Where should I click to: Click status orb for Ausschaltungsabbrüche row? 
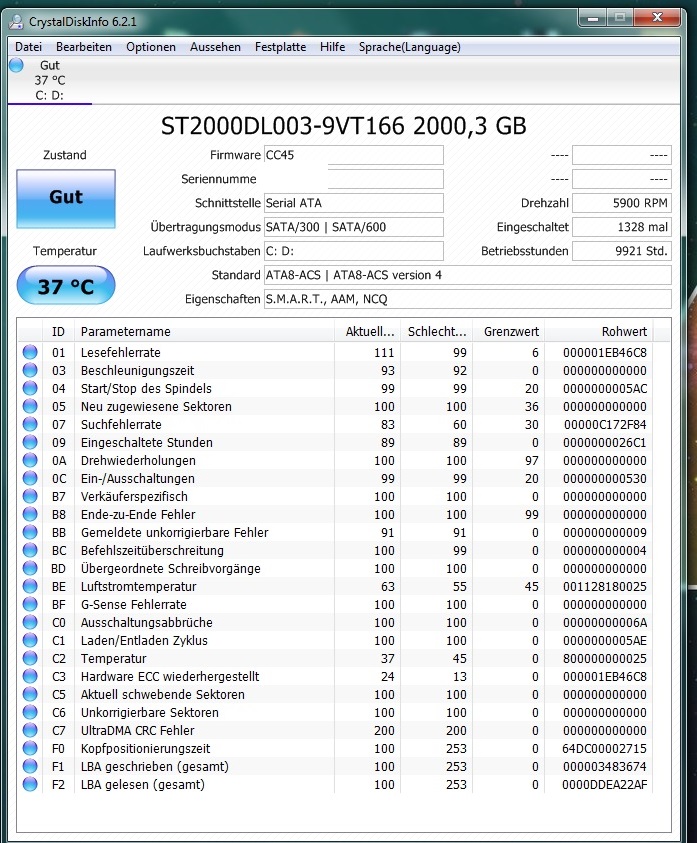pos(30,623)
